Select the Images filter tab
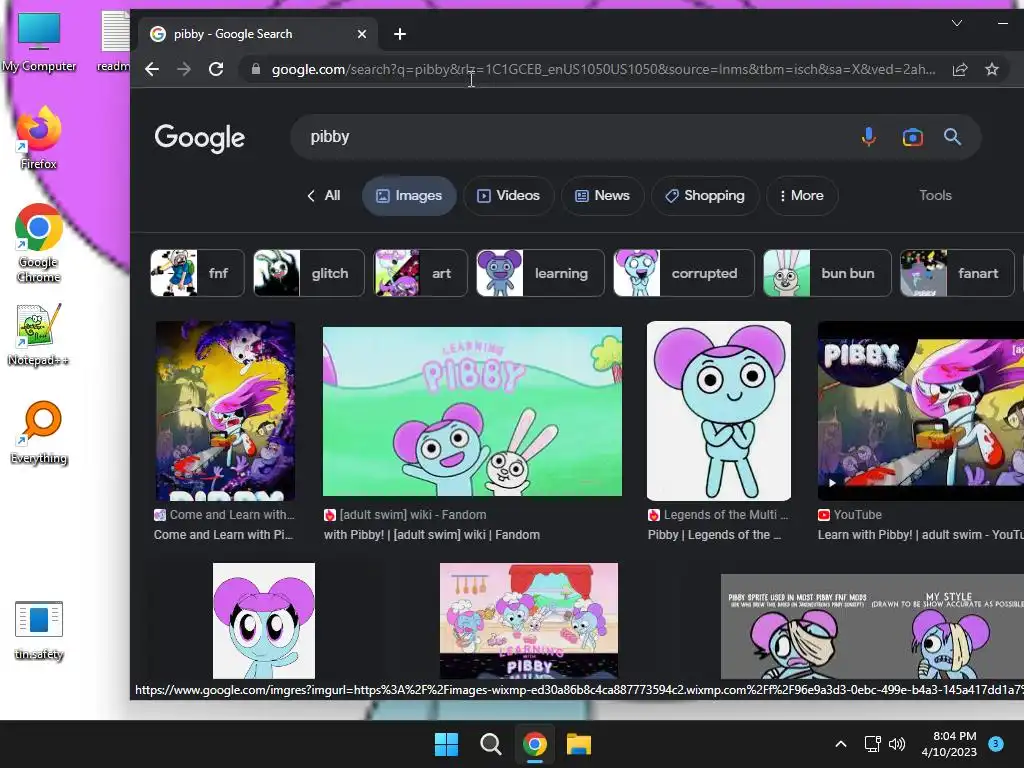The height and width of the screenshot is (768, 1024). 409,195
